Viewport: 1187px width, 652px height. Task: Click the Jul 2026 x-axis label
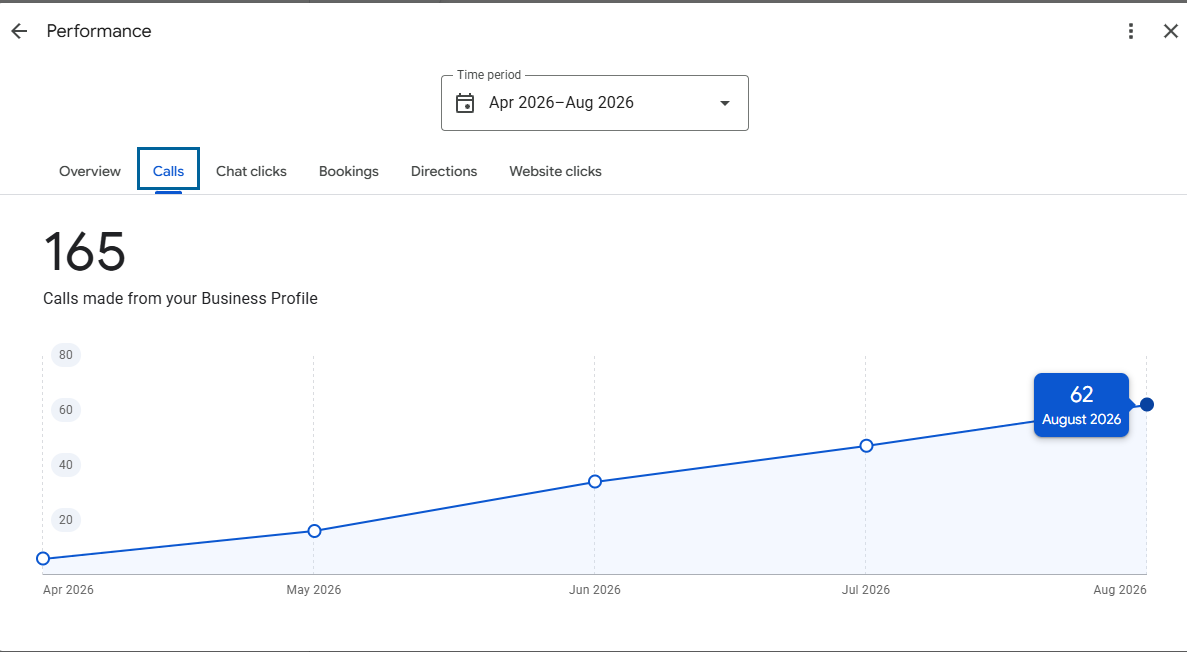click(866, 590)
